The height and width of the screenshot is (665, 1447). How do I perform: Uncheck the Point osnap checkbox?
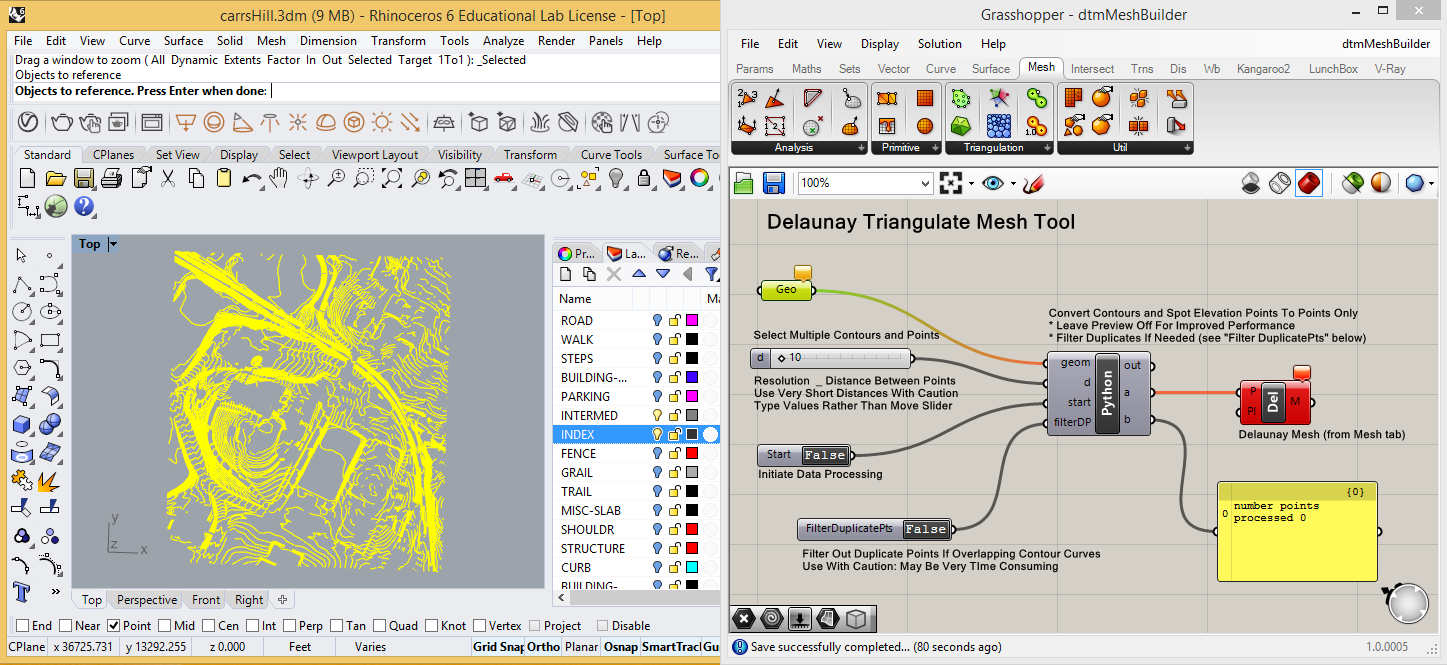pyautogui.click(x=113, y=626)
